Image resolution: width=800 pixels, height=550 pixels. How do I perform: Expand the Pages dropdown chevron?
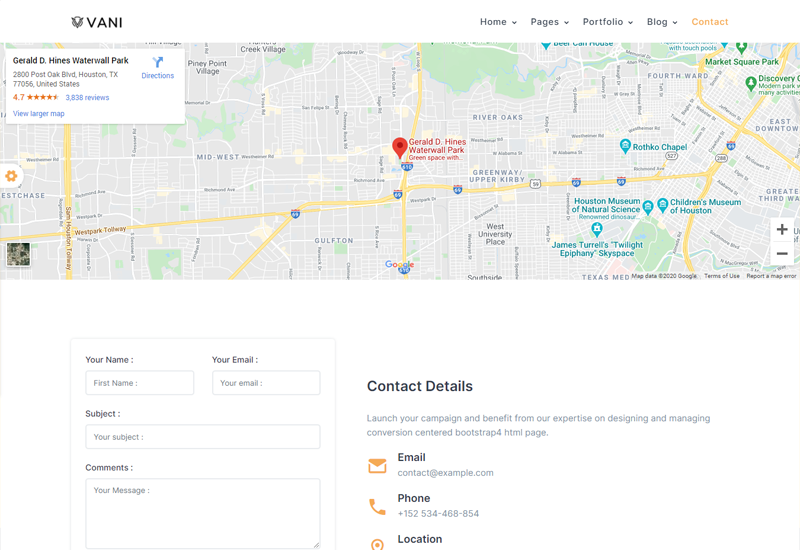[566, 22]
